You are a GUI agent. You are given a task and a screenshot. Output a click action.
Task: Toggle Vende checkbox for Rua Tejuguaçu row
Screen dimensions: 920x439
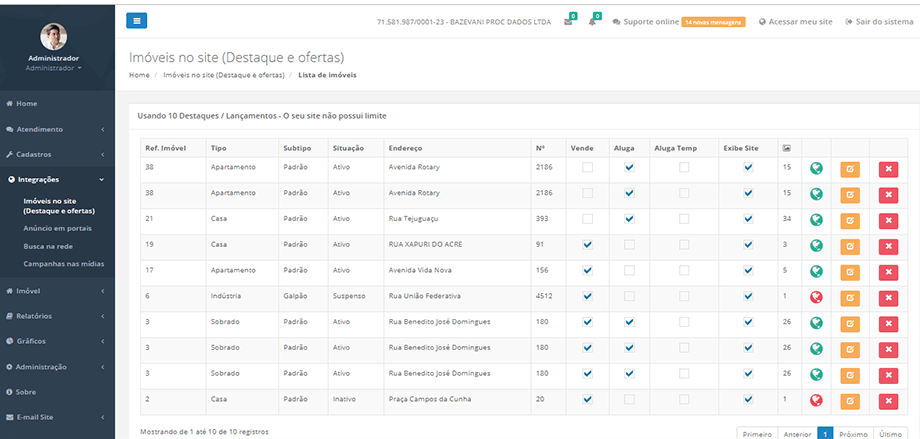point(587,220)
